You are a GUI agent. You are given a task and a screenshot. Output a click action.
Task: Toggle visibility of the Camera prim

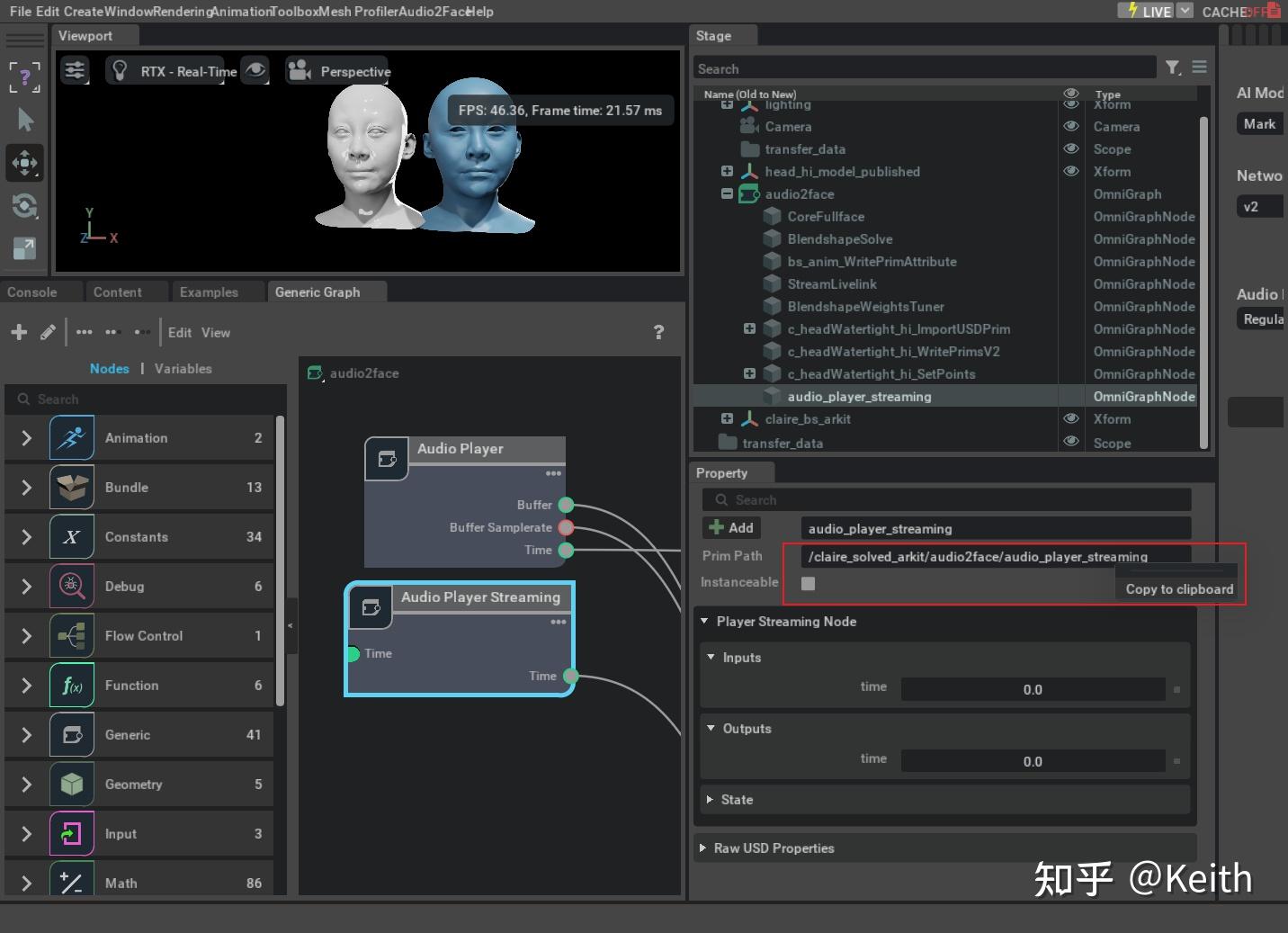pyautogui.click(x=1070, y=126)
